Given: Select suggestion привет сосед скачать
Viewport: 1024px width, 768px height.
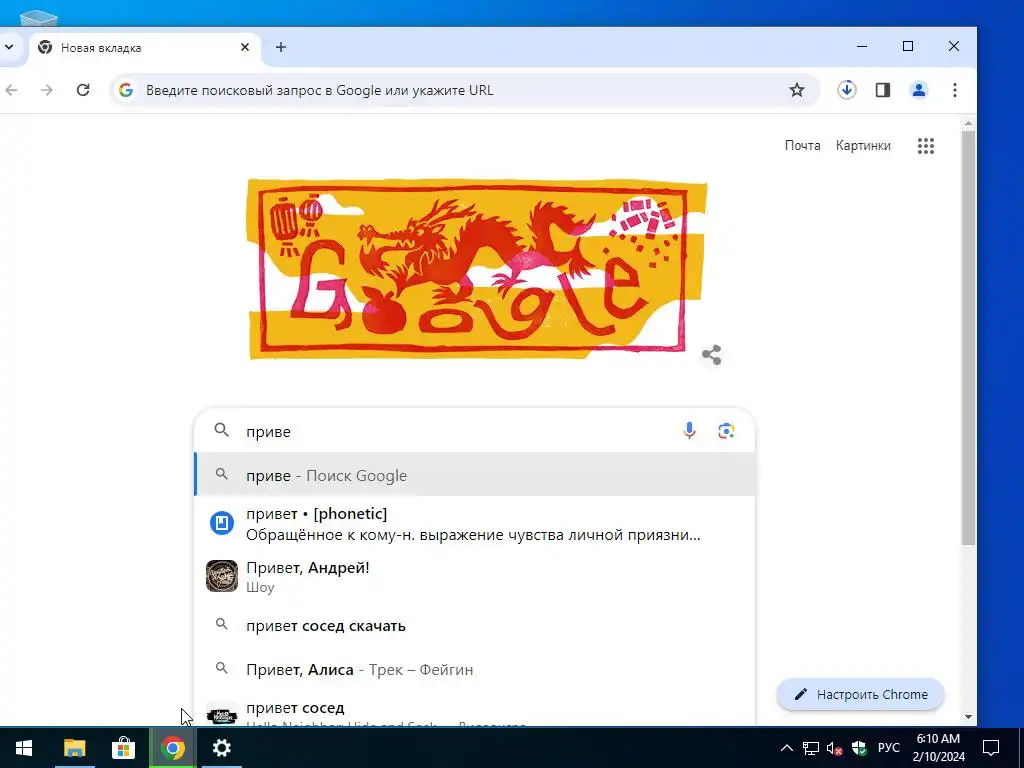Looking at the screenshot, I should pos(475,626).
